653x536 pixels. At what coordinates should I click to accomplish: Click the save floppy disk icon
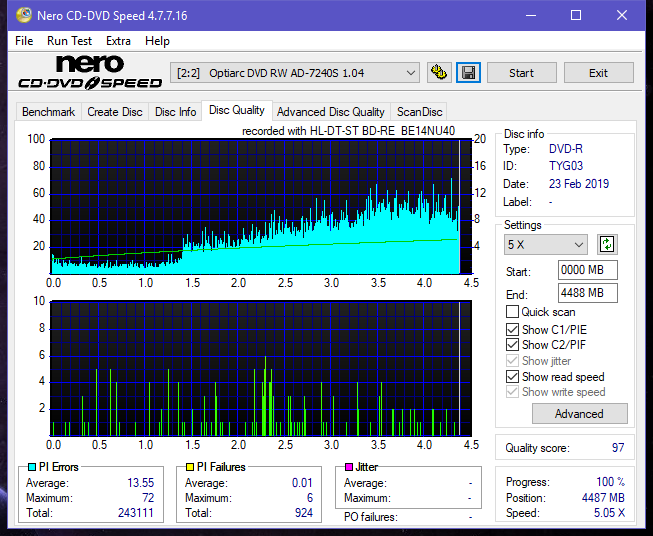[x=469, y=73]
